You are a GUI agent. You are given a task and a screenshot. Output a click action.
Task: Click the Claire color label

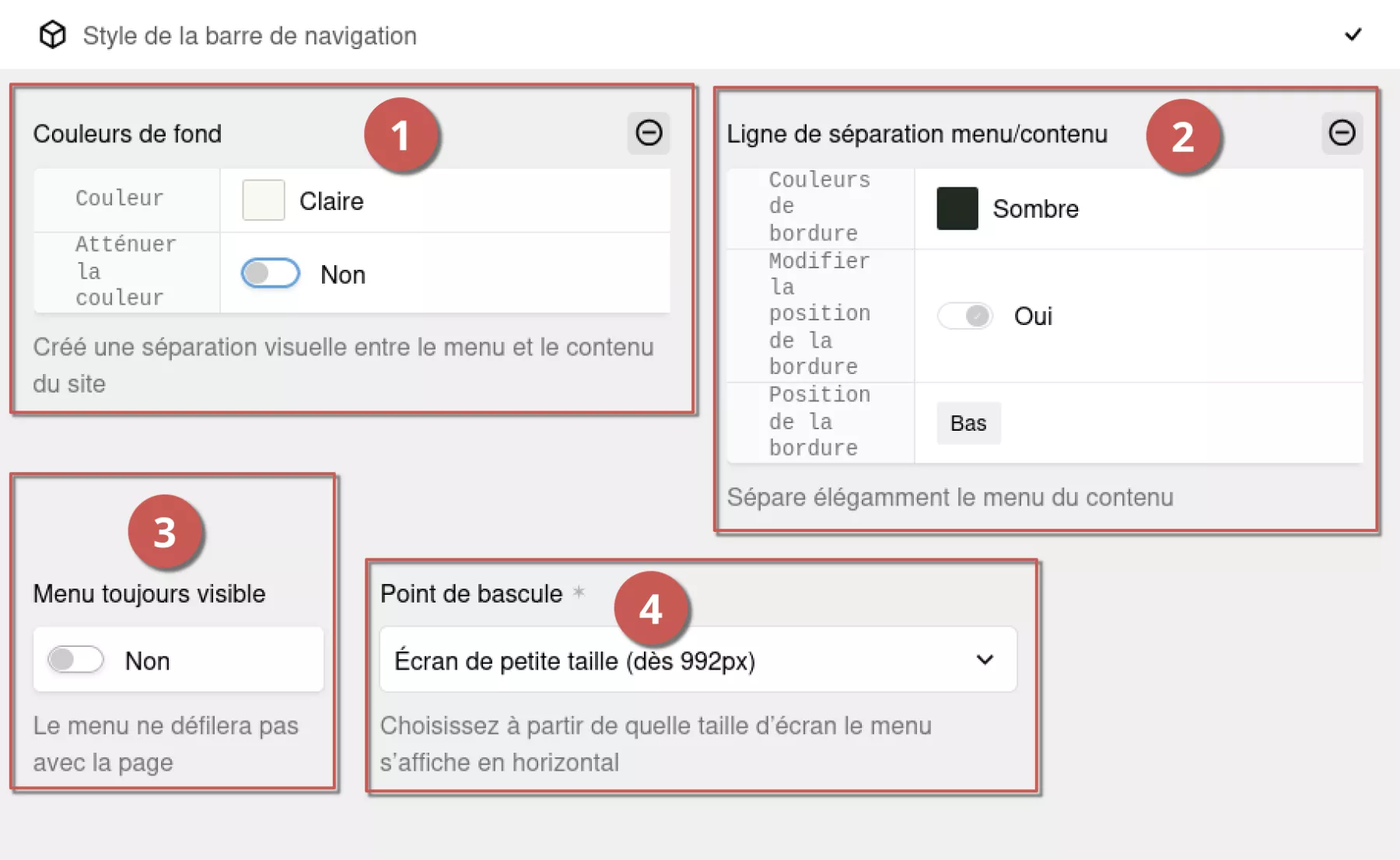click(331, 201)
